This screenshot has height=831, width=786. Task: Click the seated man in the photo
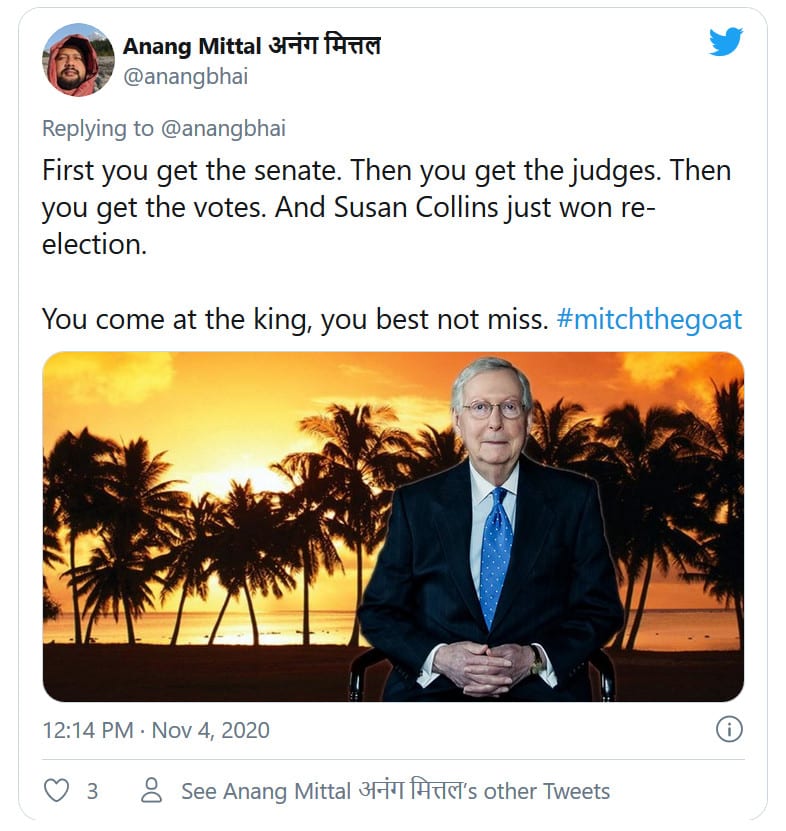490,540
